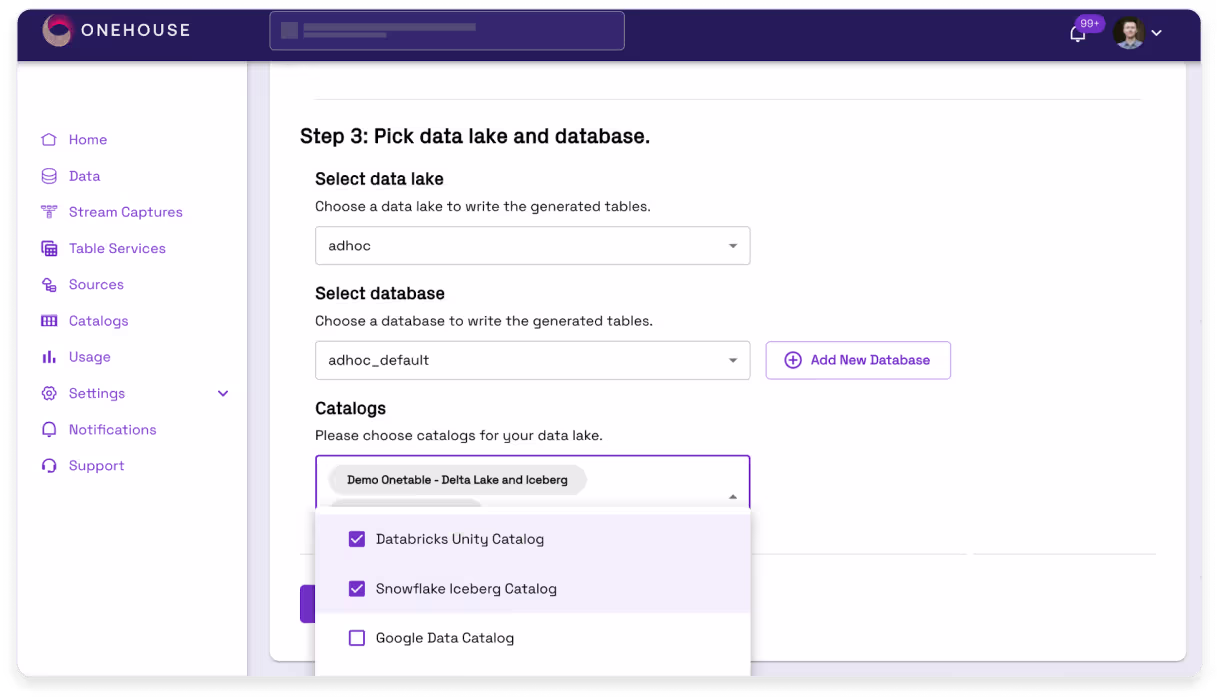Click the Onehouse logo icon
The image size is (1217, 699).
[x=58, y=30]
